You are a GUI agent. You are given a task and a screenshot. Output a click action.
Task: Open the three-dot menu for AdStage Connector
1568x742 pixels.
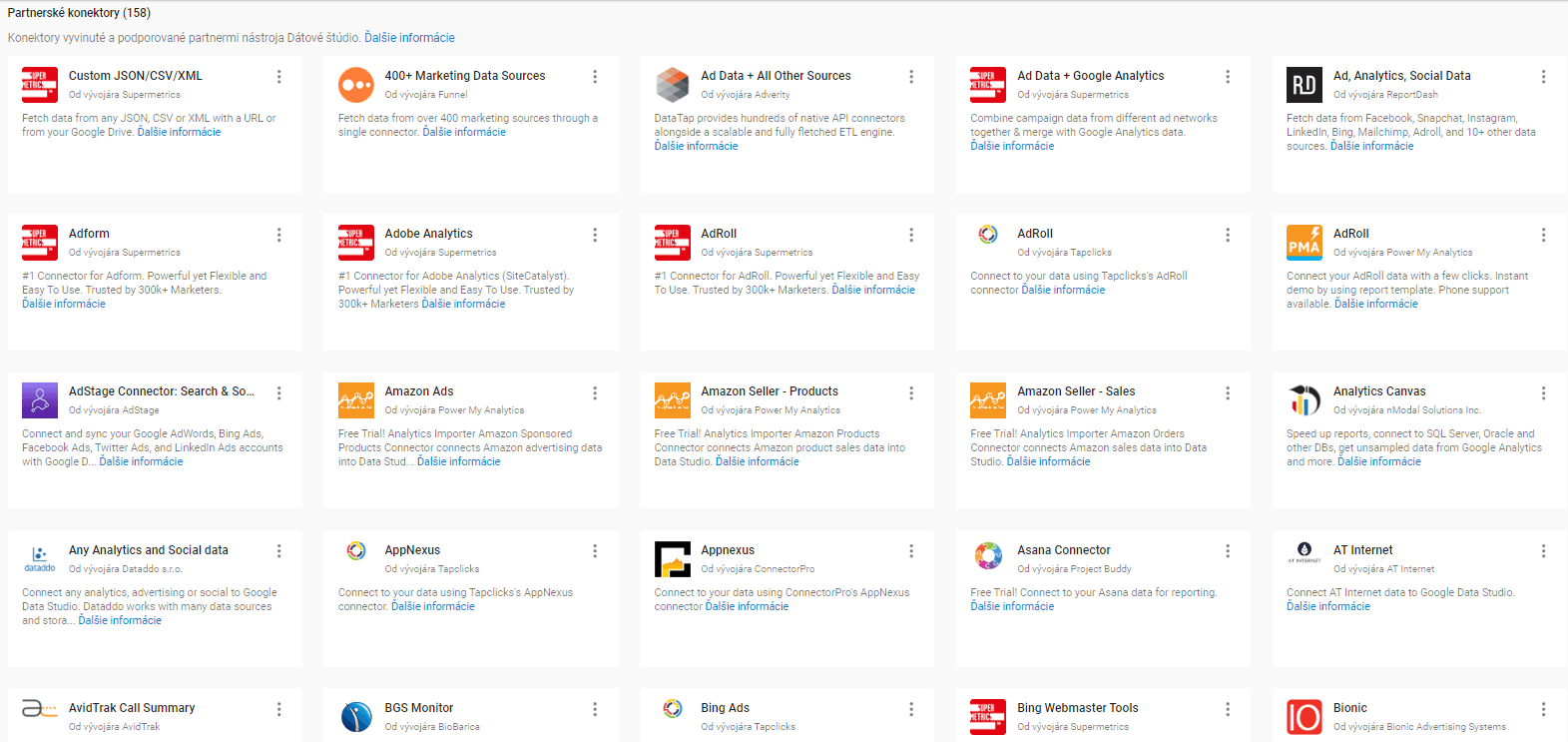pos(278,393)
